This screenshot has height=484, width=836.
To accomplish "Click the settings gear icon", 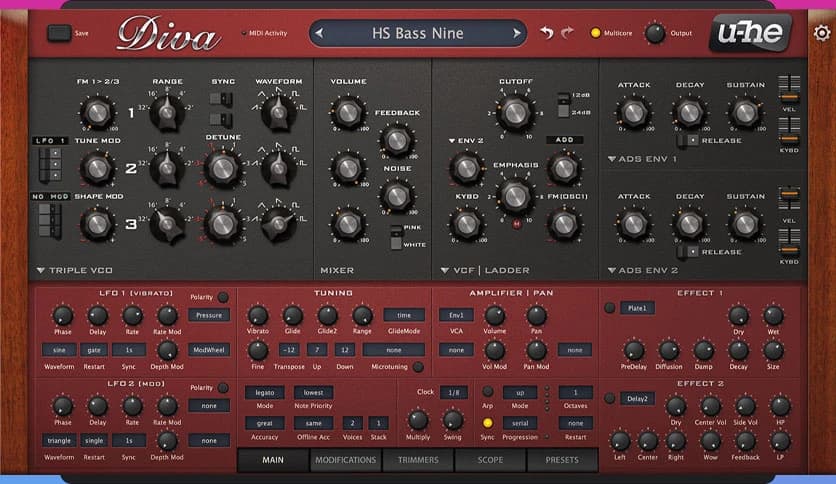I will point(822,33).
